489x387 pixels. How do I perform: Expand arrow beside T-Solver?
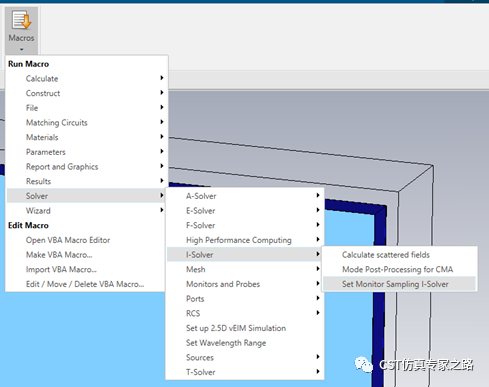click(318, 371)
